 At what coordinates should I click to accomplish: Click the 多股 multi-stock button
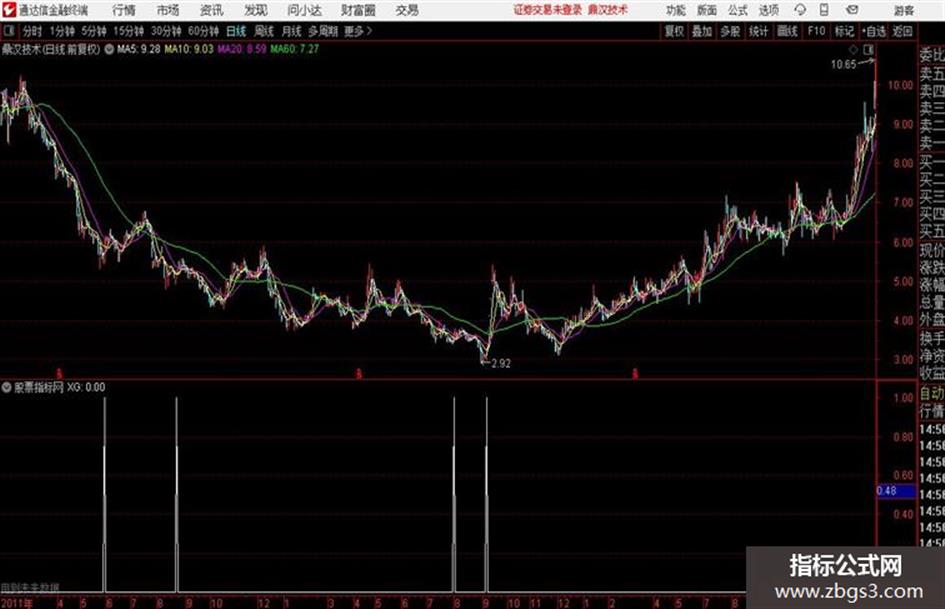tap(730, 31)
